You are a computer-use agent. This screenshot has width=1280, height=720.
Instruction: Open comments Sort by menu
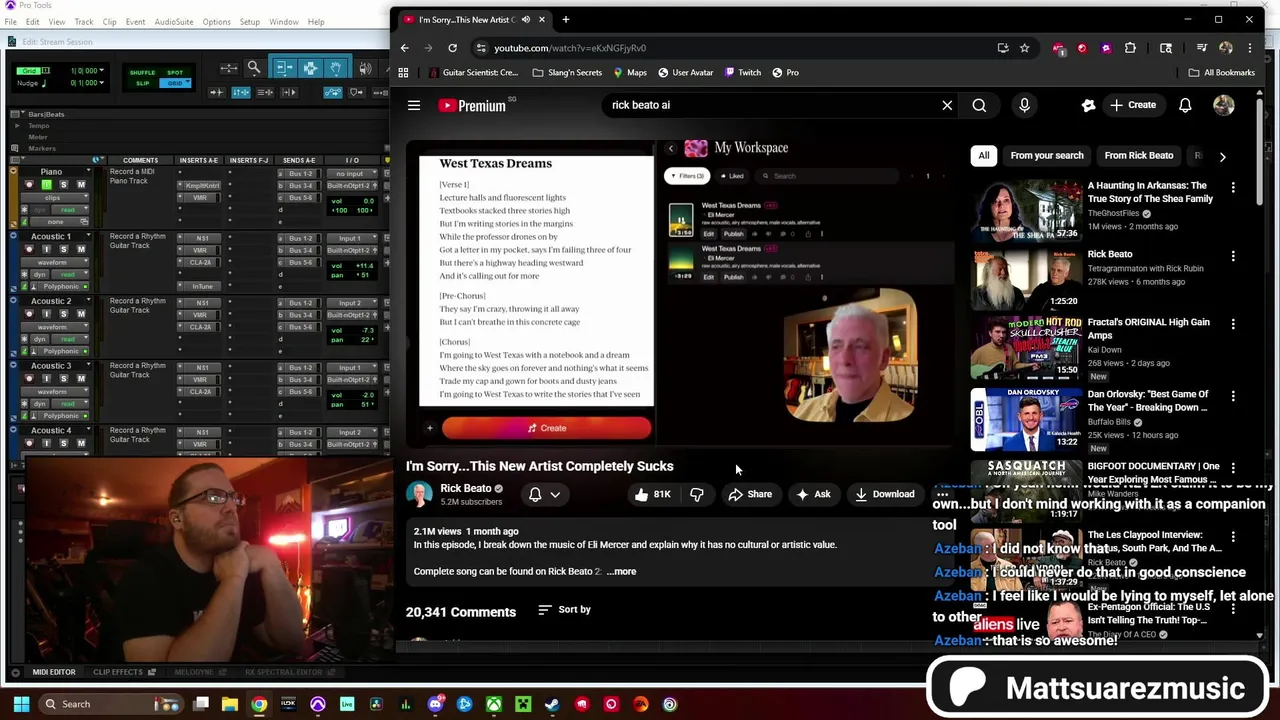(565, 609)
